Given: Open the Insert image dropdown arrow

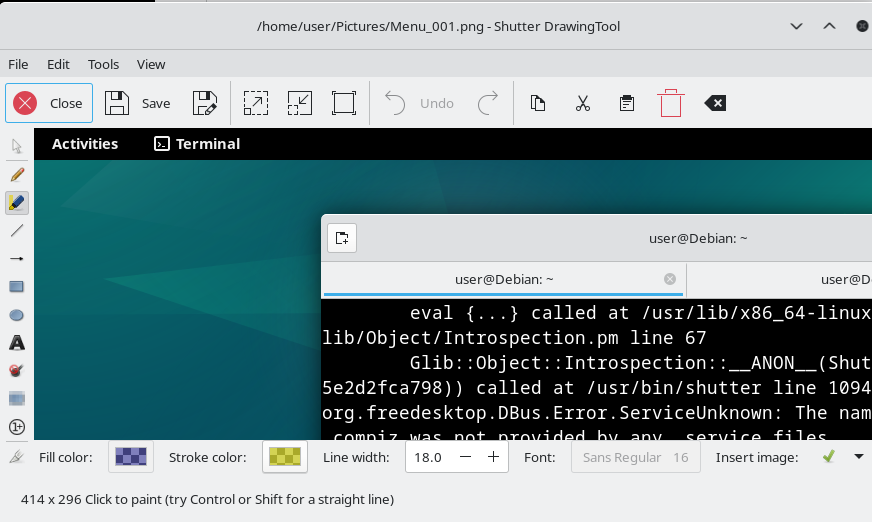Looking at the screenshot, I should pos(858,457).
